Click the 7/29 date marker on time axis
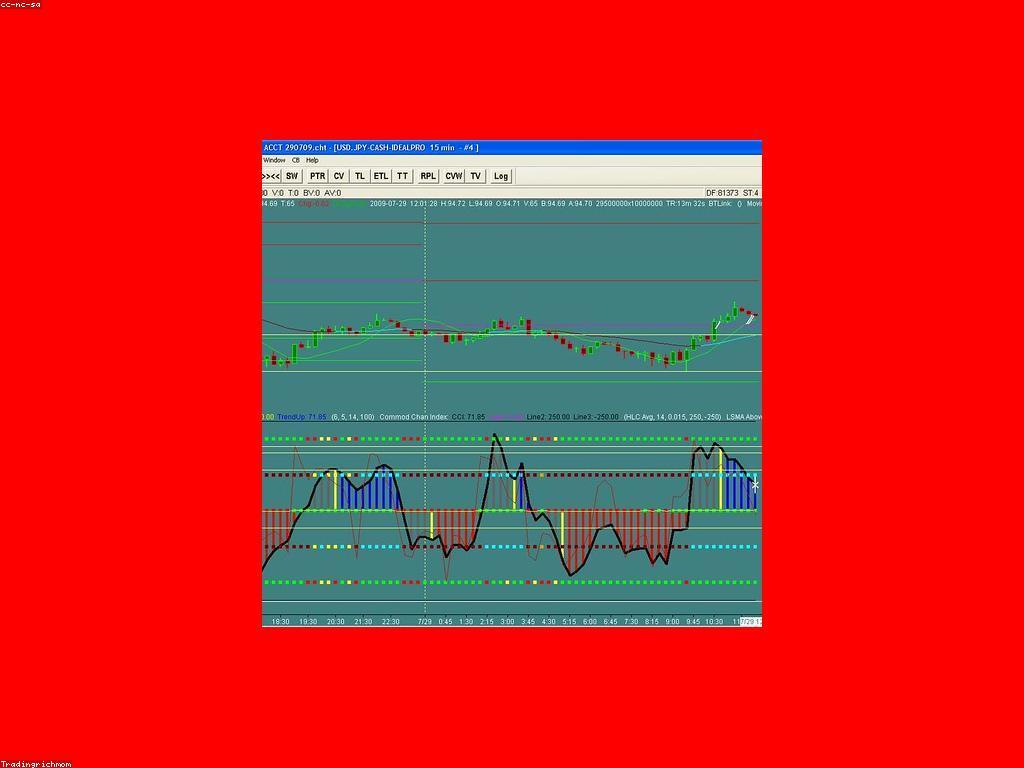 pyautogui.click(x=424, y=622)
